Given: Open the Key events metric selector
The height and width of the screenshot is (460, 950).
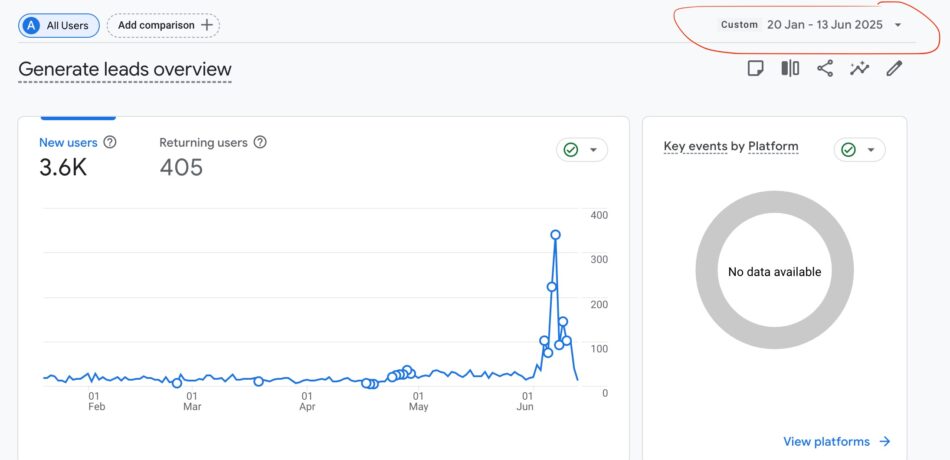Looking at the screenshot, I should (695, 147).
